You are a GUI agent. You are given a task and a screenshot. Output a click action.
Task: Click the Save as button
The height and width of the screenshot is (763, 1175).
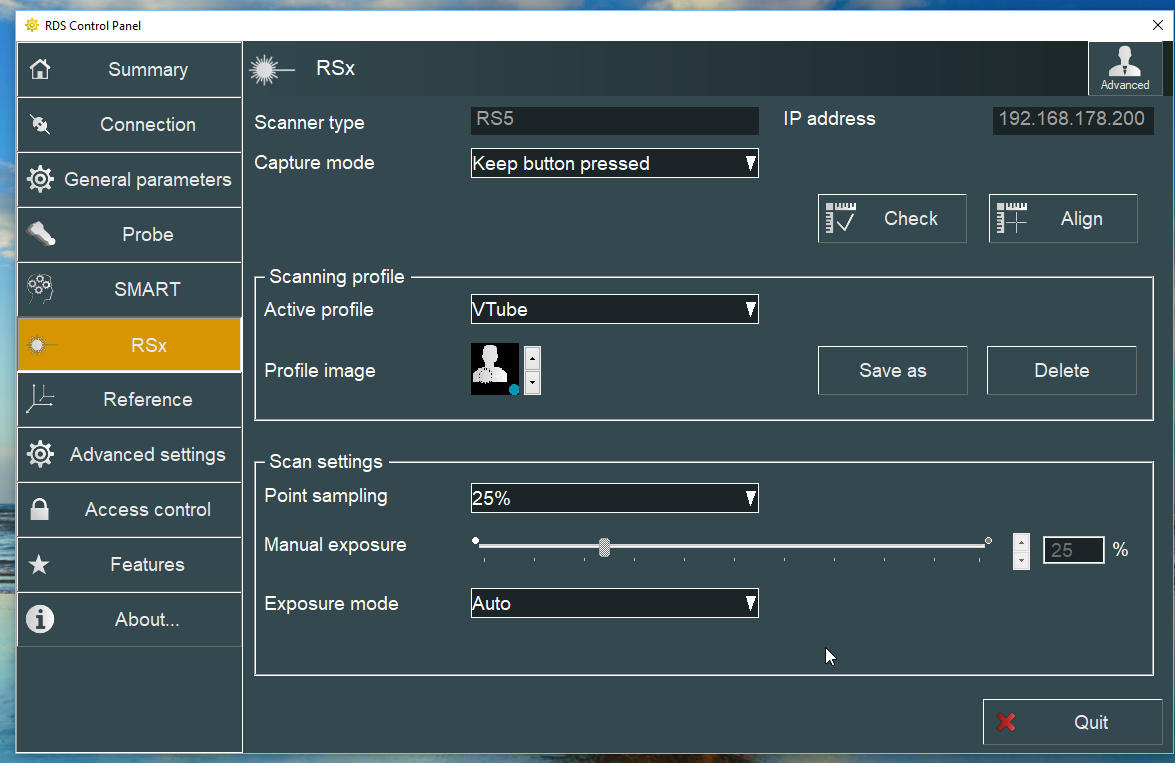(892, 371)
